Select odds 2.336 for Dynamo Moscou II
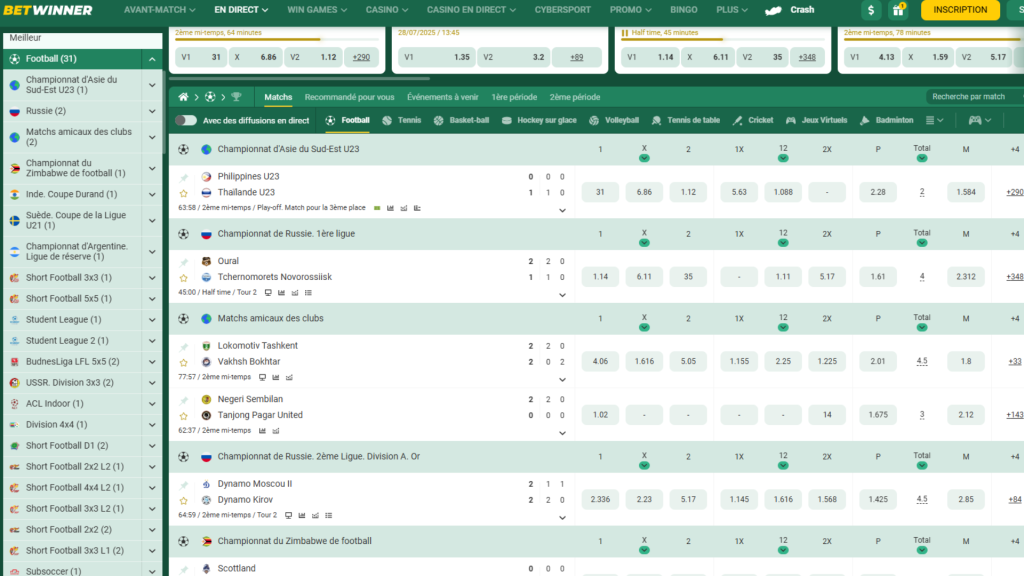Screen dimensions: 1024x576 point(600,500)
